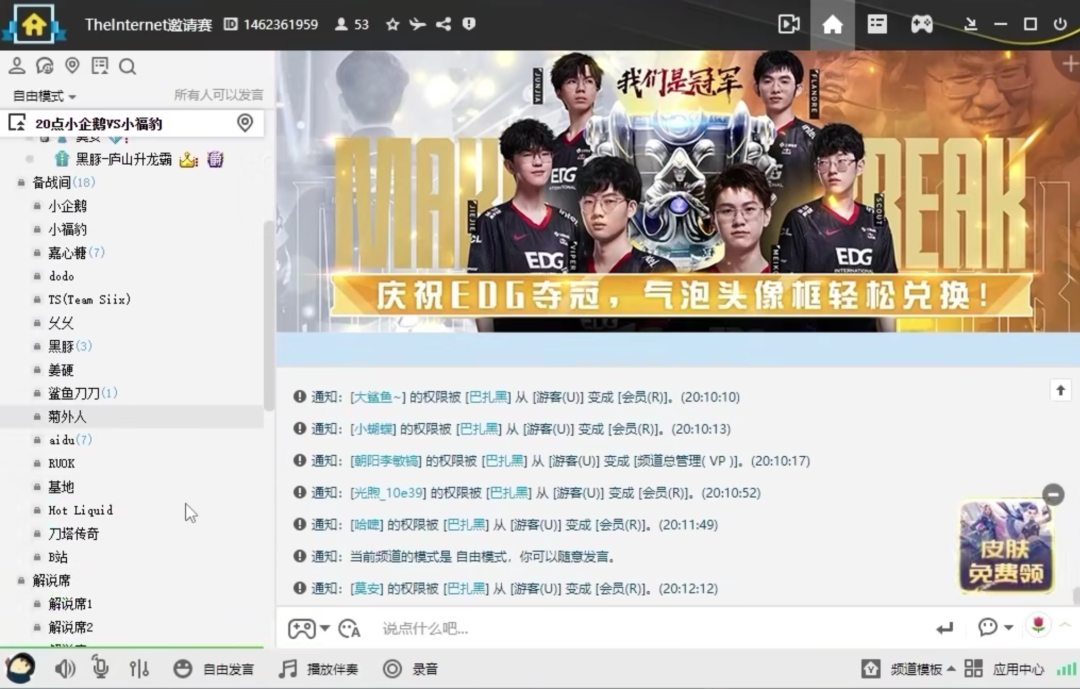Share the channel via share icon
Viewport: 1080px width, 689px height.
[444, 25]
